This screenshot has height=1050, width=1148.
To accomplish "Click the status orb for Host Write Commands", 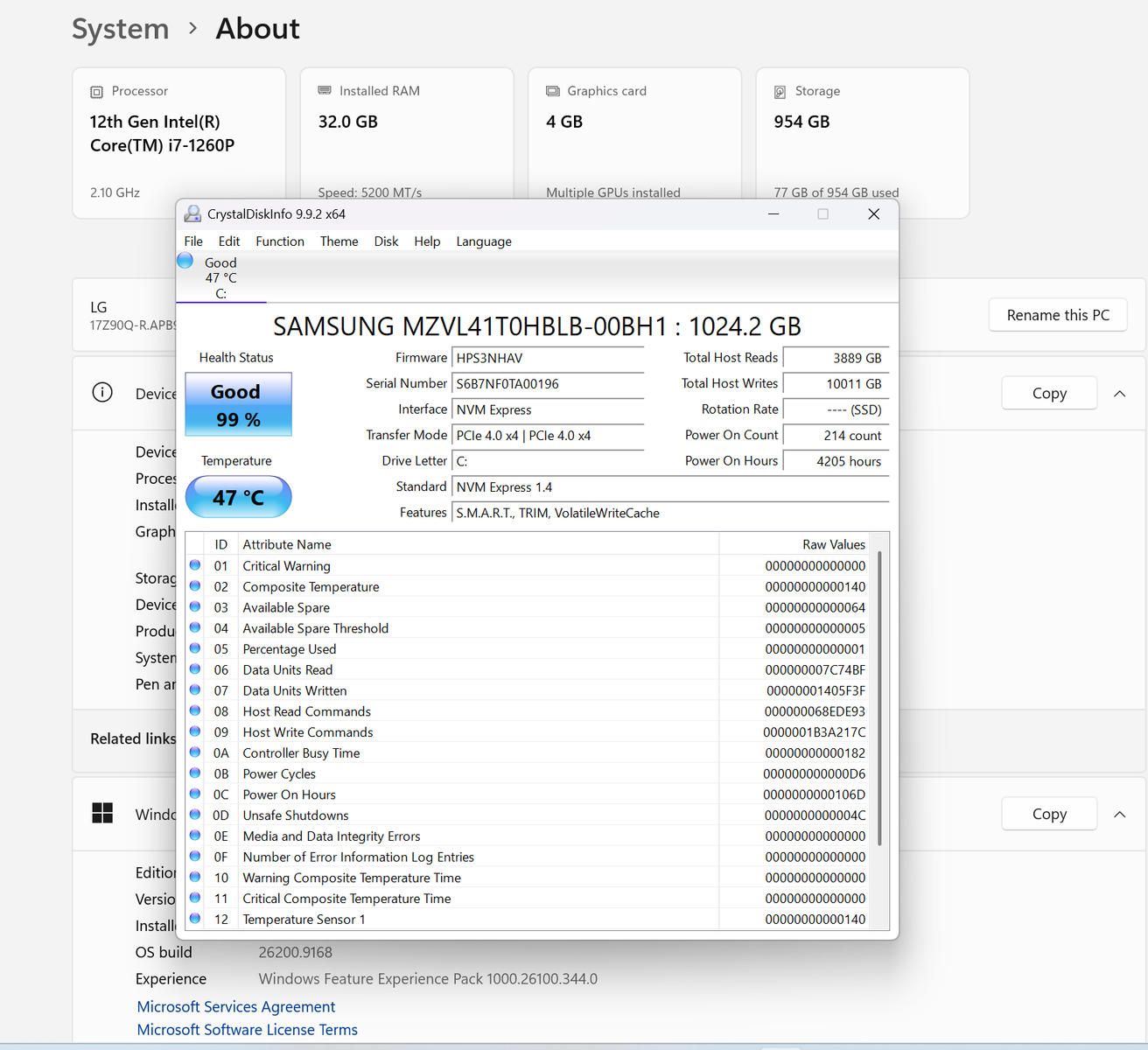I will click(195, 731).
